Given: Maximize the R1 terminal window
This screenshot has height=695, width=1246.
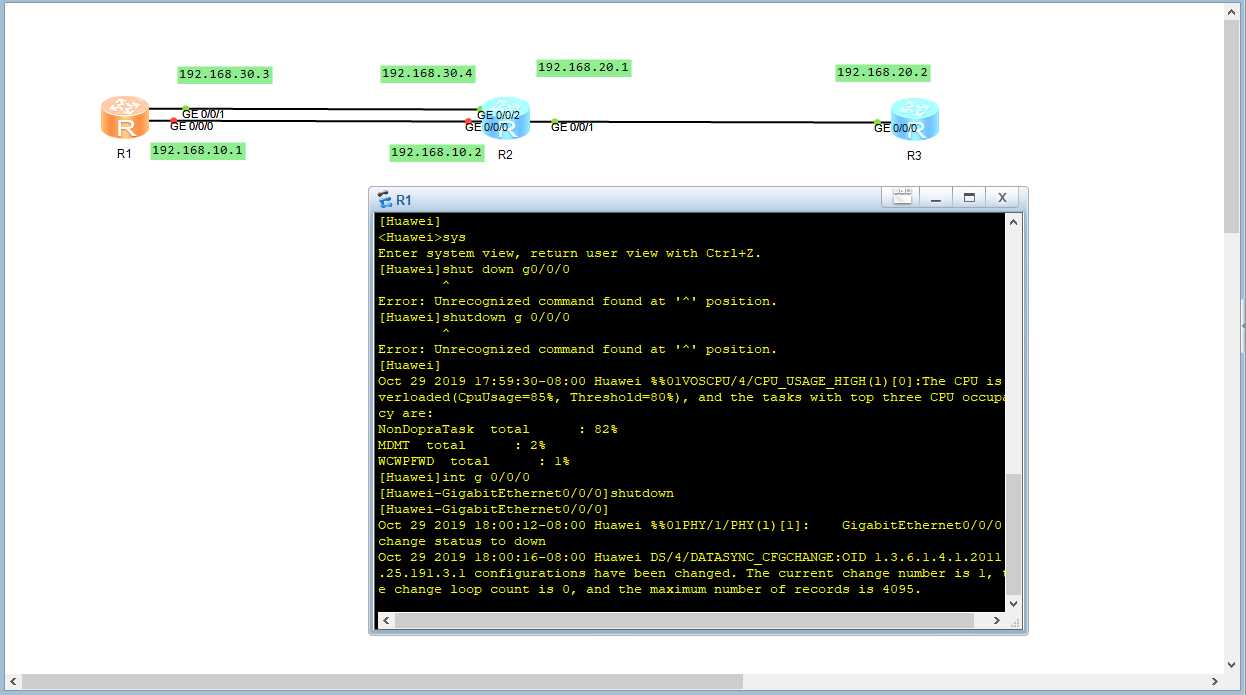Looking at the screenshot, I should (x=968, y=198).
